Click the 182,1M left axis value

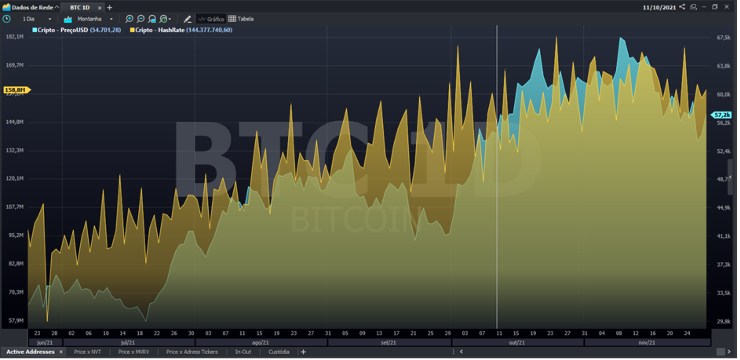(x=15, y=37)
